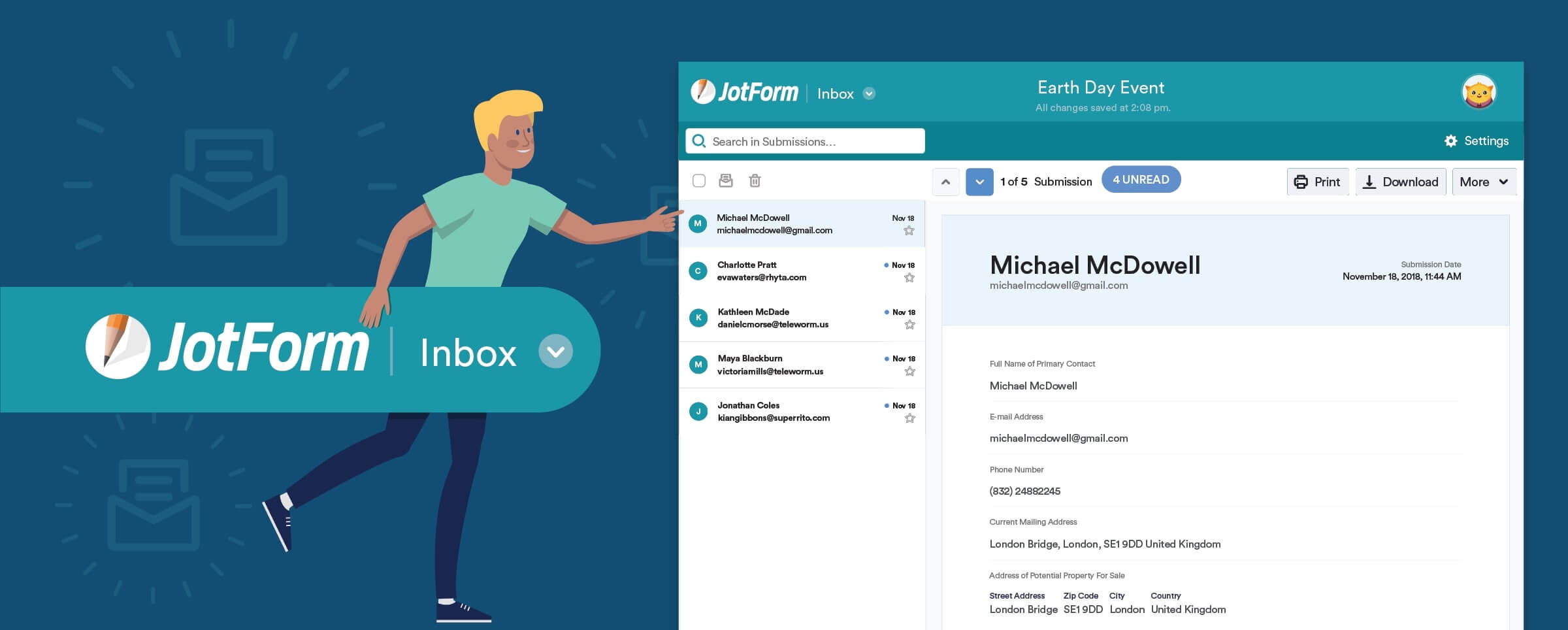Viewport: 1568px width, 630px height.
Task: Open the user avatar profile menu
Action: pos(1478,92)
